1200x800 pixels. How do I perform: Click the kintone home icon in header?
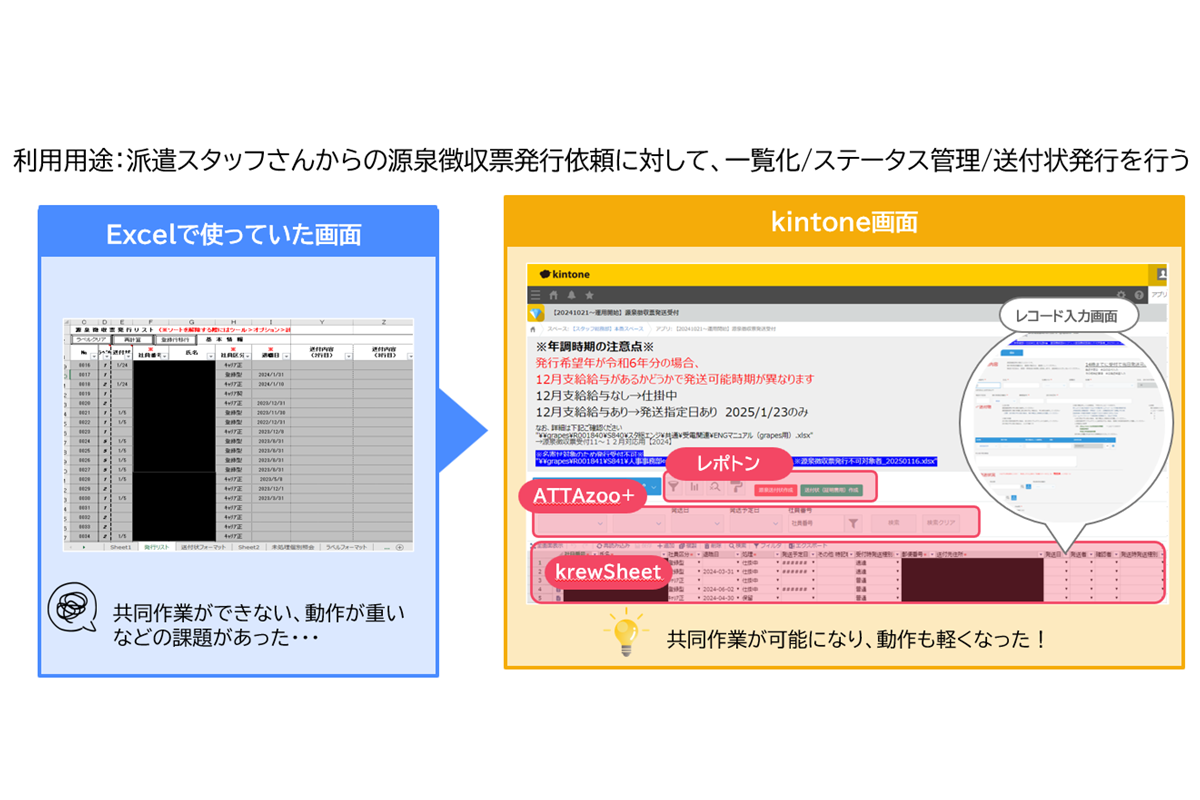553,296
